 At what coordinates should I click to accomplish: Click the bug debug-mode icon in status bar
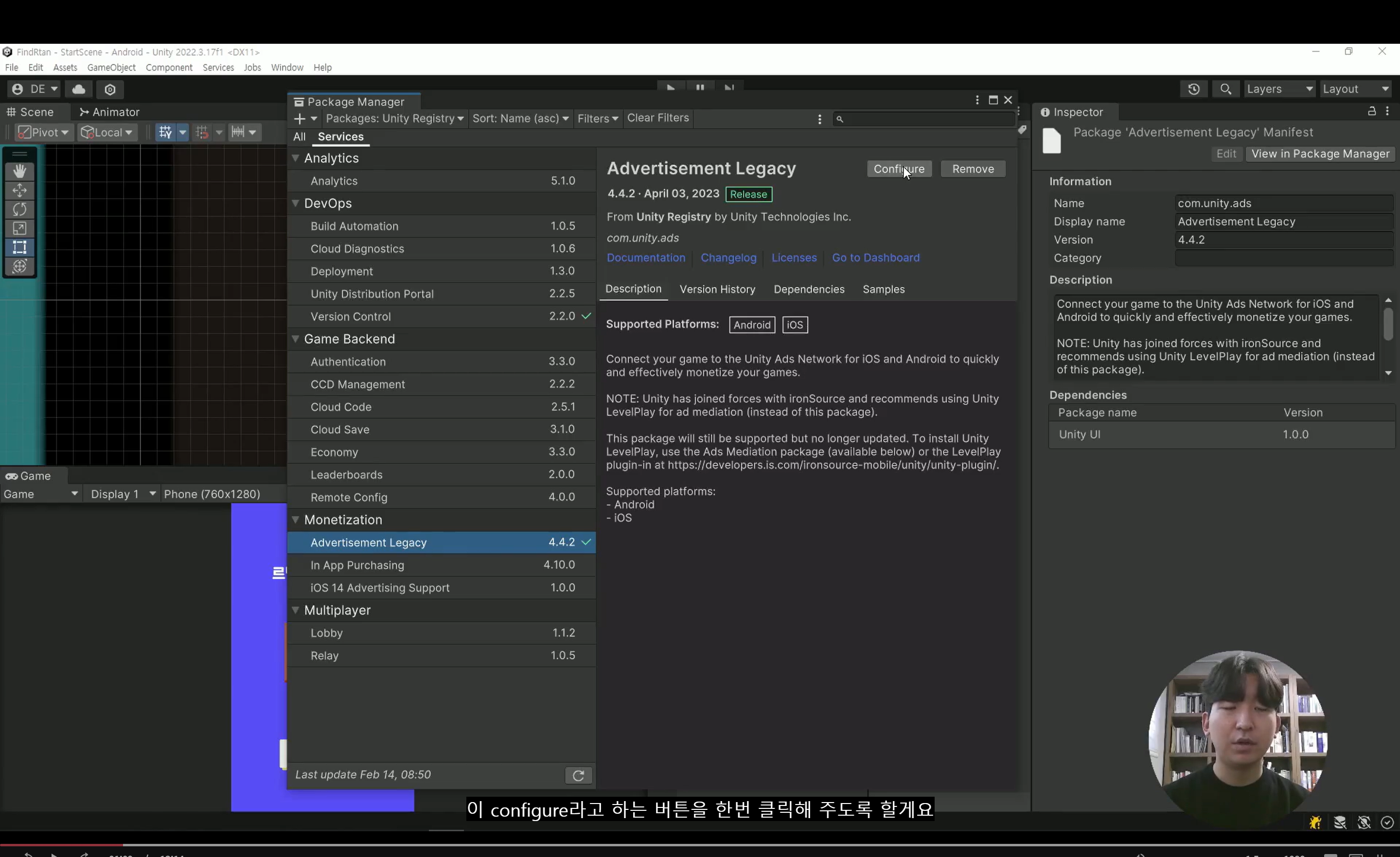coord(1315,822)
